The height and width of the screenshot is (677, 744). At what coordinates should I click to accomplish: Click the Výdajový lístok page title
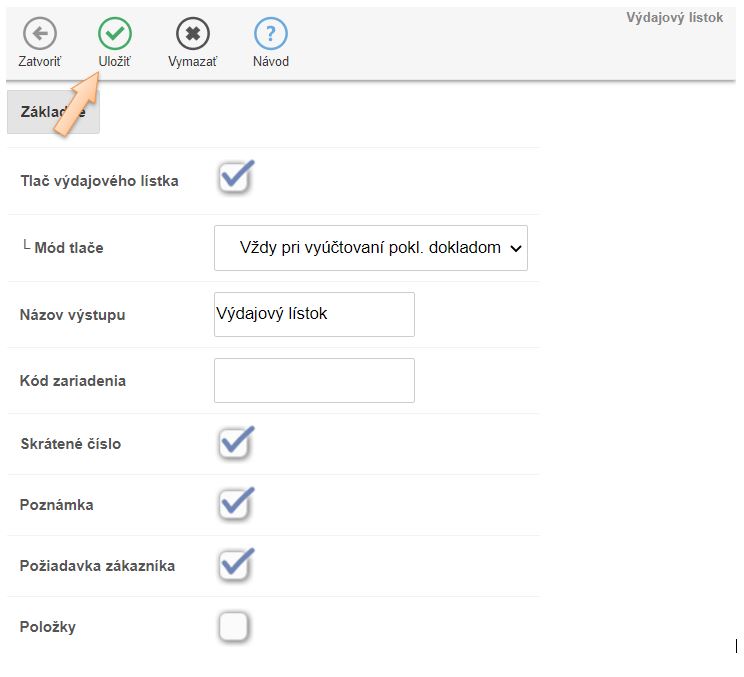[x=674, y=18]
